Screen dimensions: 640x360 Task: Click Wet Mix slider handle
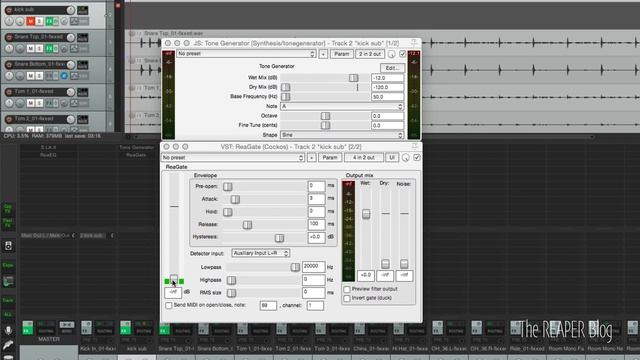click(353, 78)
